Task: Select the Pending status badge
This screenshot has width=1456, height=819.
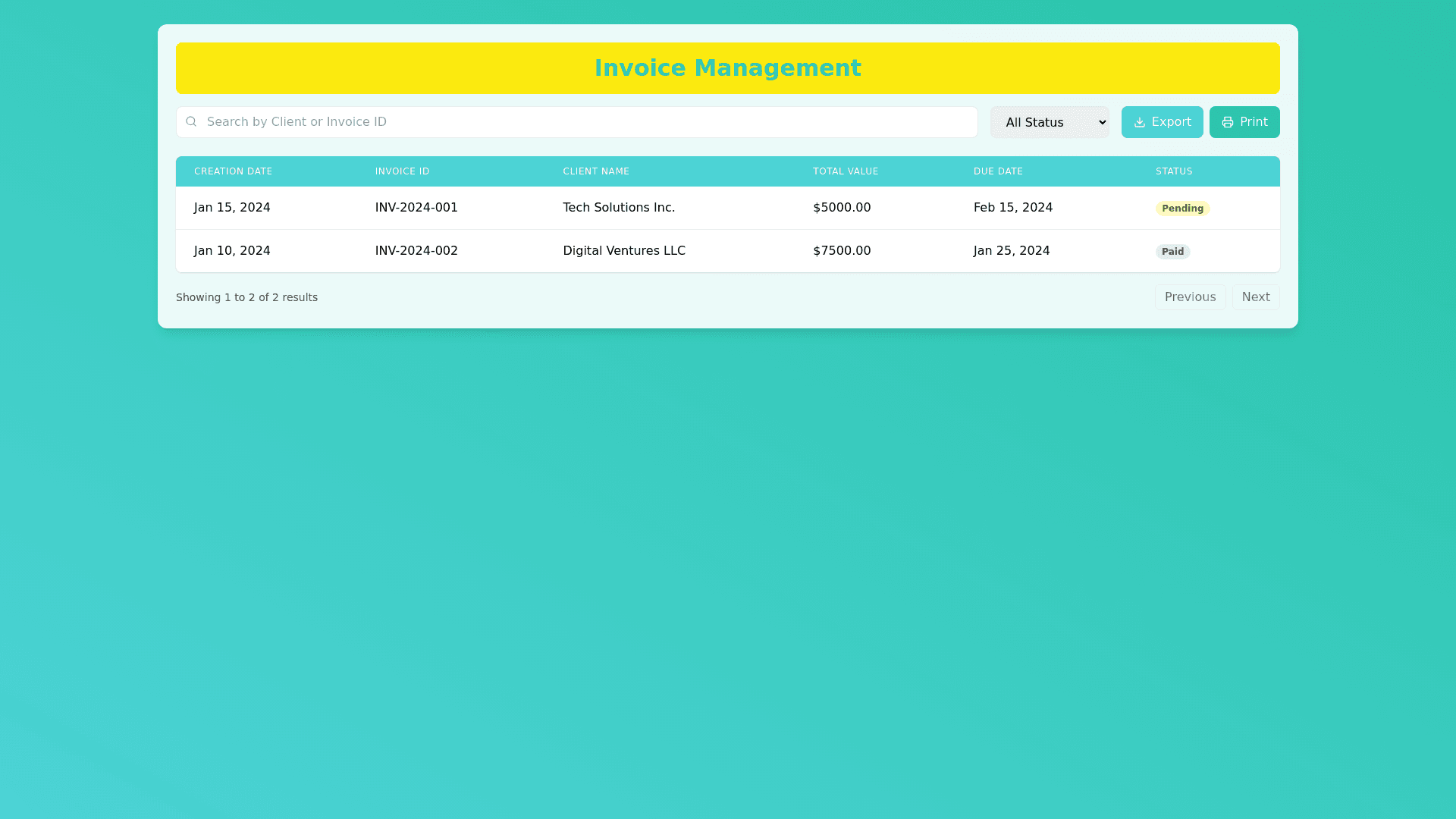Action: pos(1181,209)
